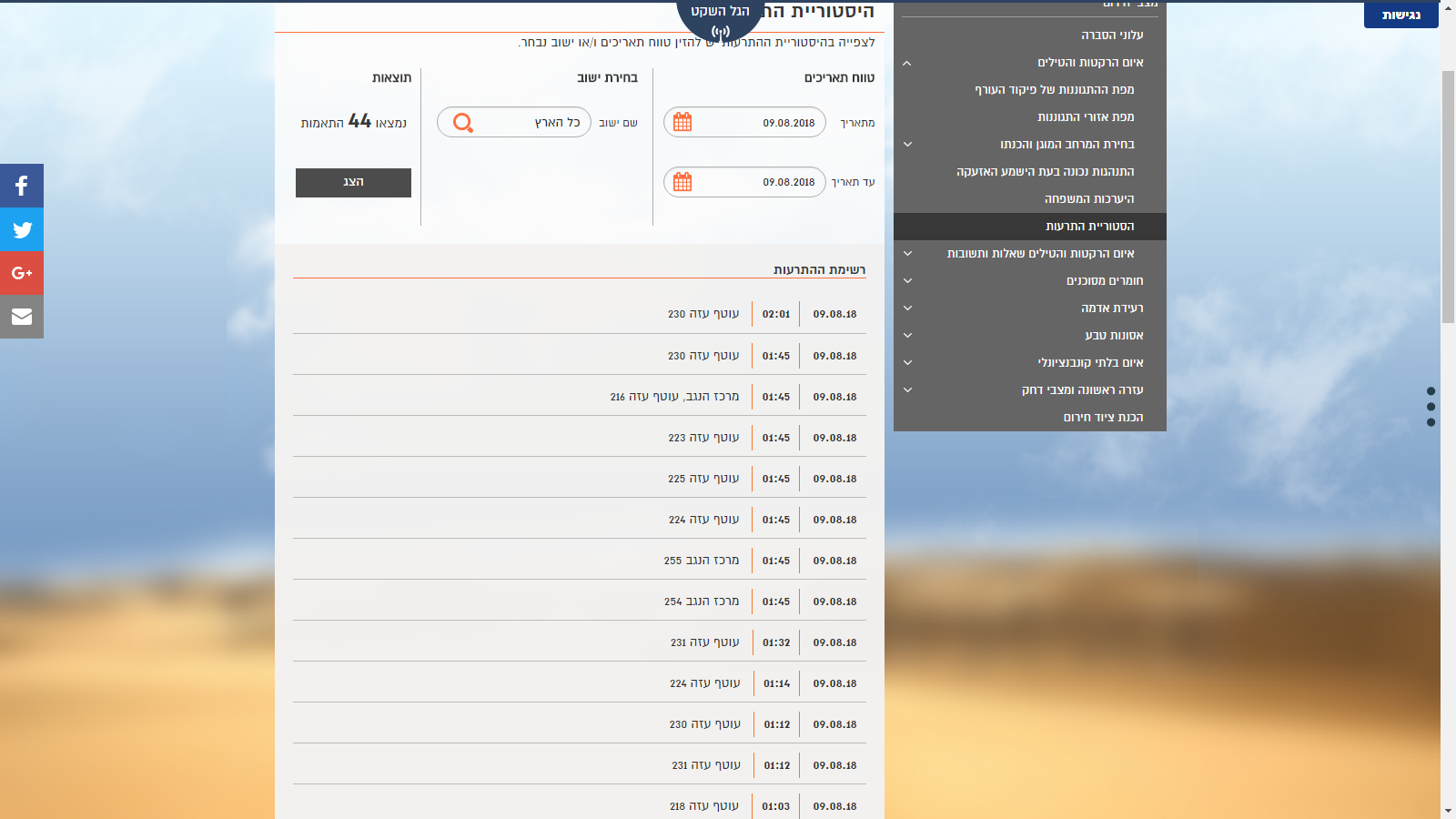Expand chevron beside 'איום בלתי קונבנציונלי'
Screen dimensions: 1456x819
pyautogui.click(x=907, y=363)
